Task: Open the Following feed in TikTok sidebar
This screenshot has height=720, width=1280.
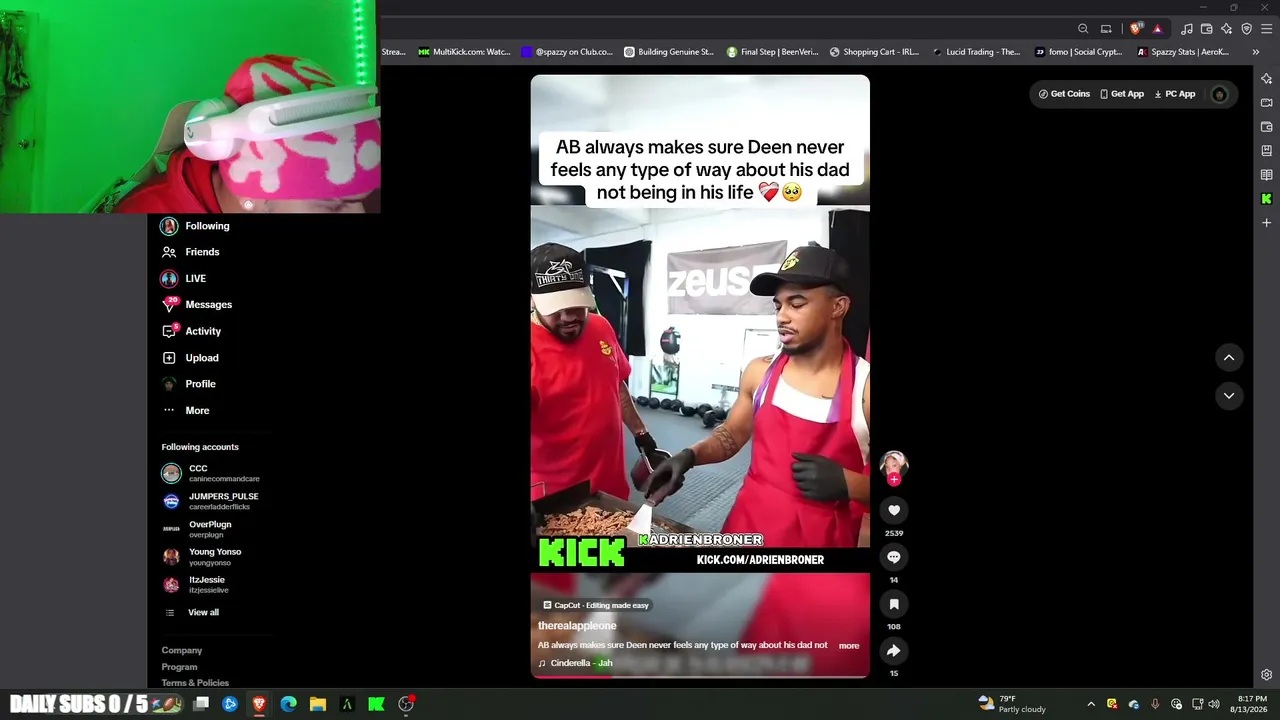Action: 195,226
